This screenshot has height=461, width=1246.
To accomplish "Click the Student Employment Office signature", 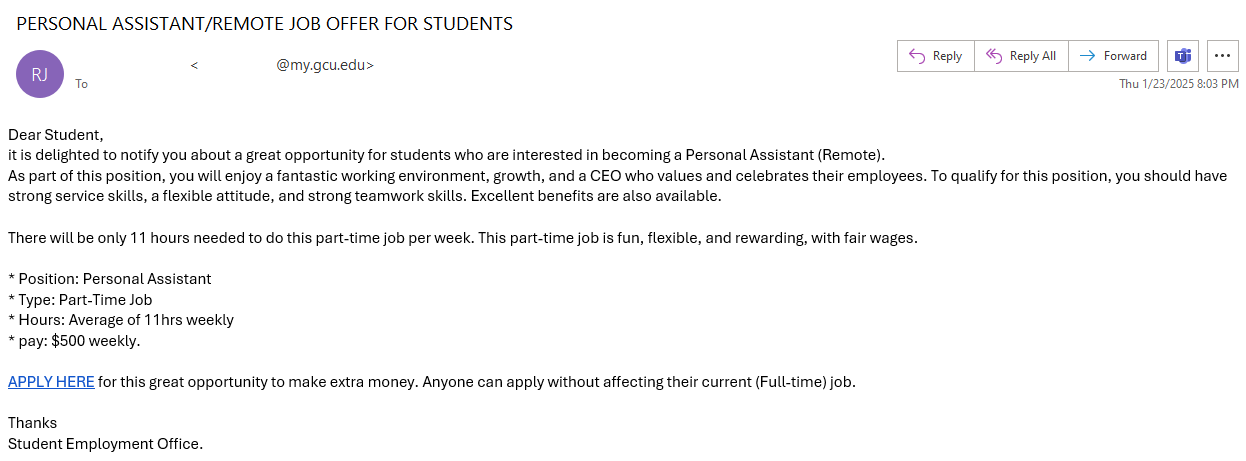I will pyautogui.click(x=105, y=443).
